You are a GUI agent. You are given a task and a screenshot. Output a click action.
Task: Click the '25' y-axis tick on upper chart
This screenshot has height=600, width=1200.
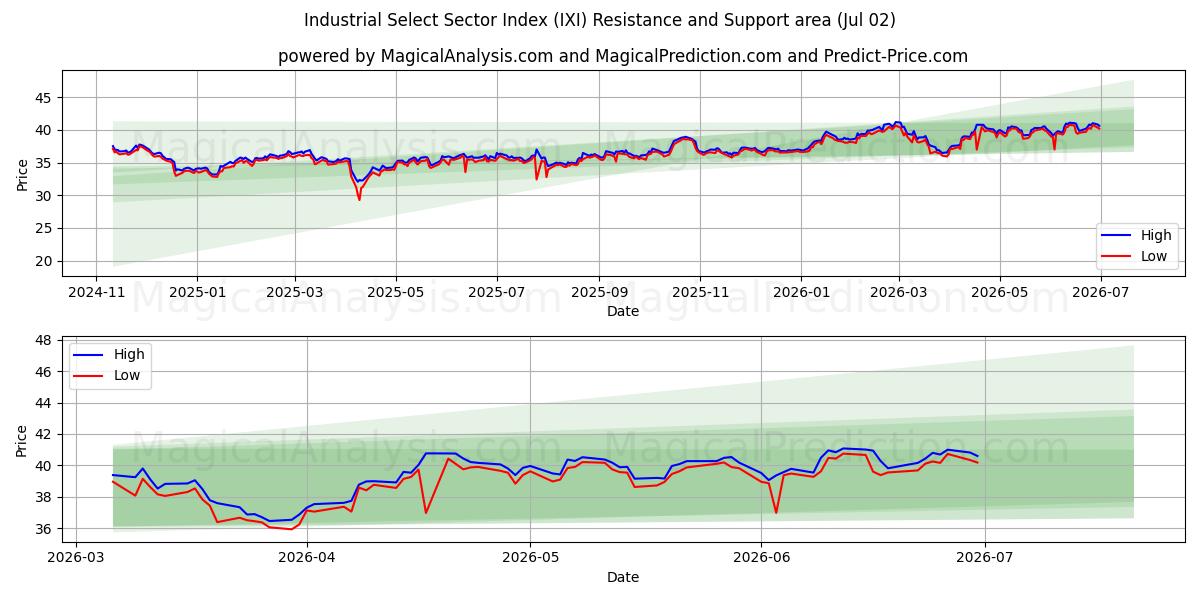[43, 229]
